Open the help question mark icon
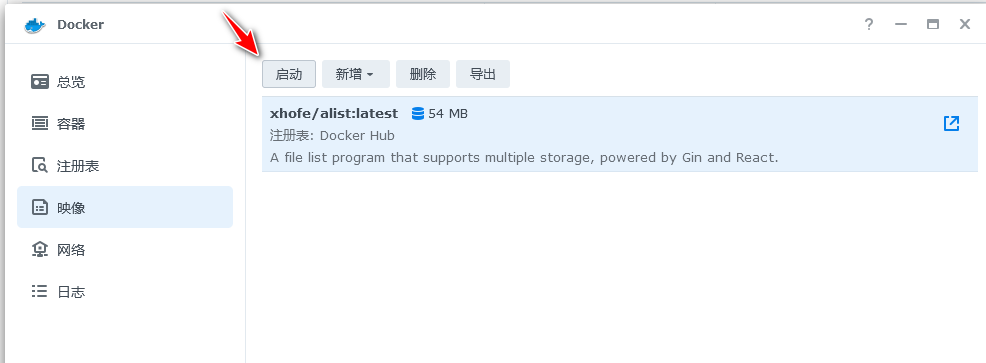The image size is (986, 363). 868,25
